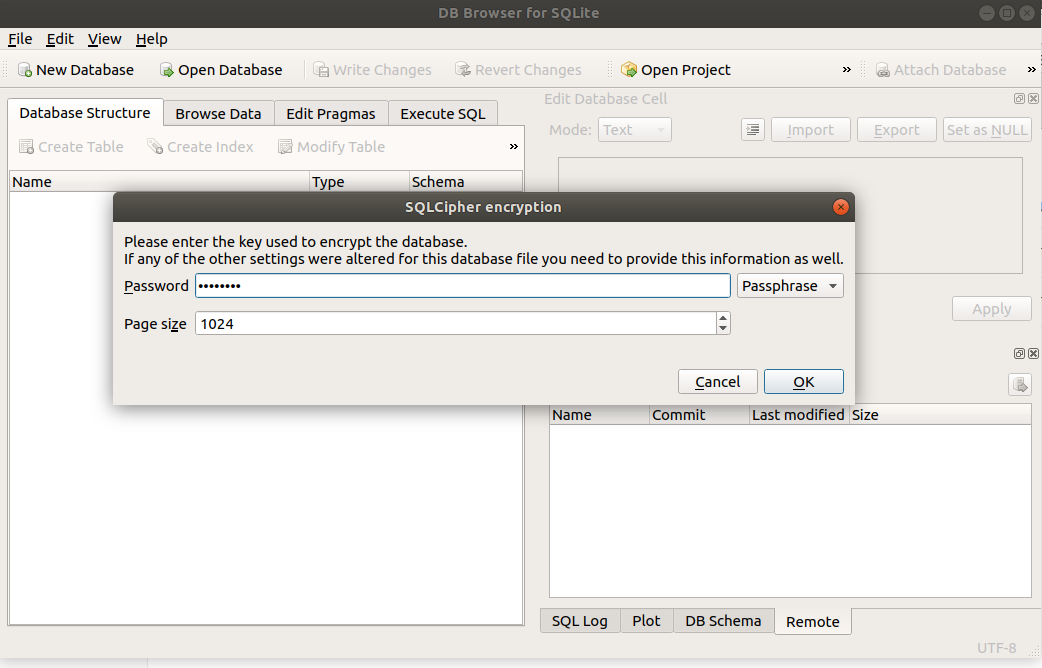
Task: Click Last modified column header
Action: tap(799, 415)
